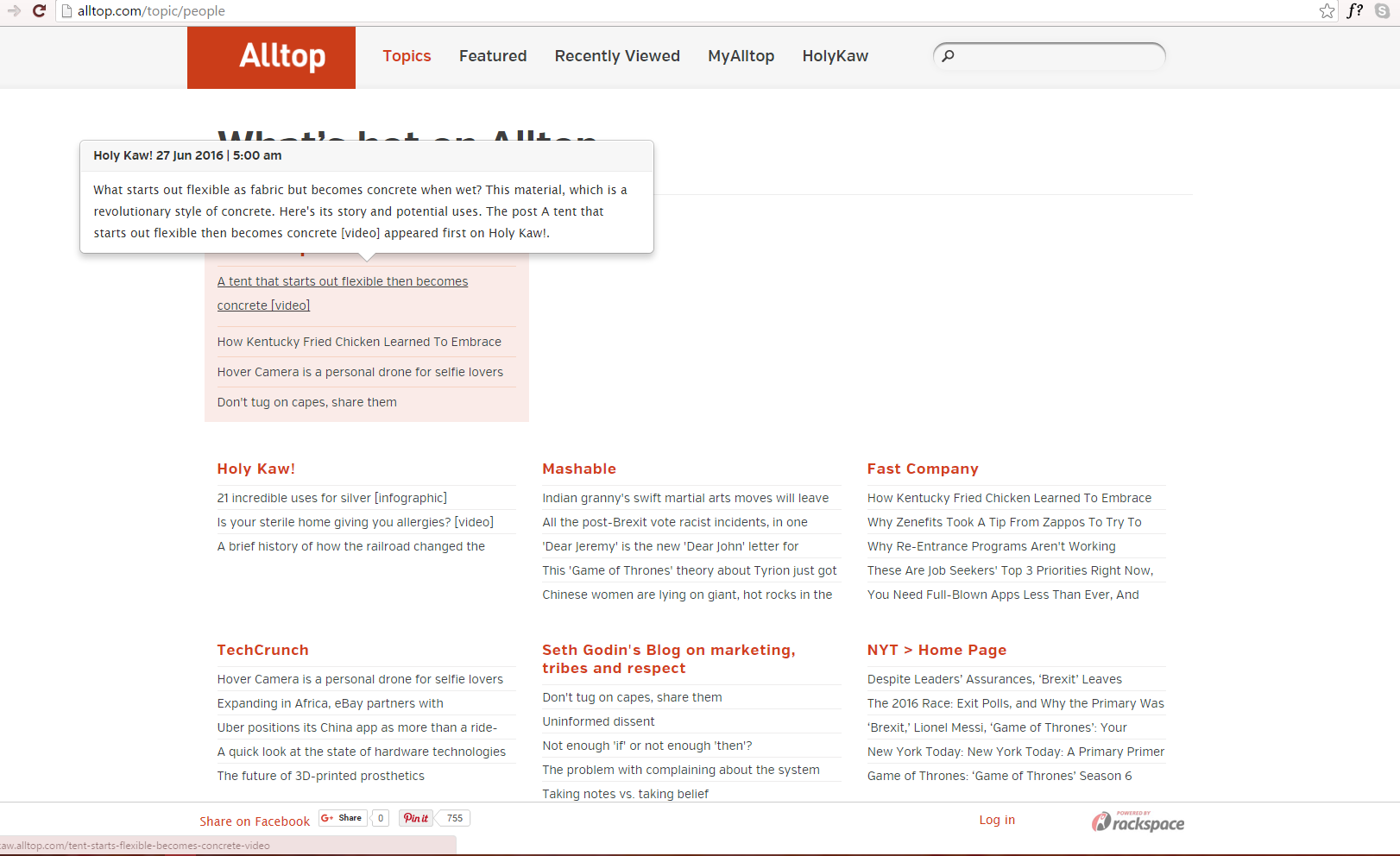This screenshot has height=856, width=1400.
Task: Open Don't tug on capes in hot box
Action: coord(306,402)
